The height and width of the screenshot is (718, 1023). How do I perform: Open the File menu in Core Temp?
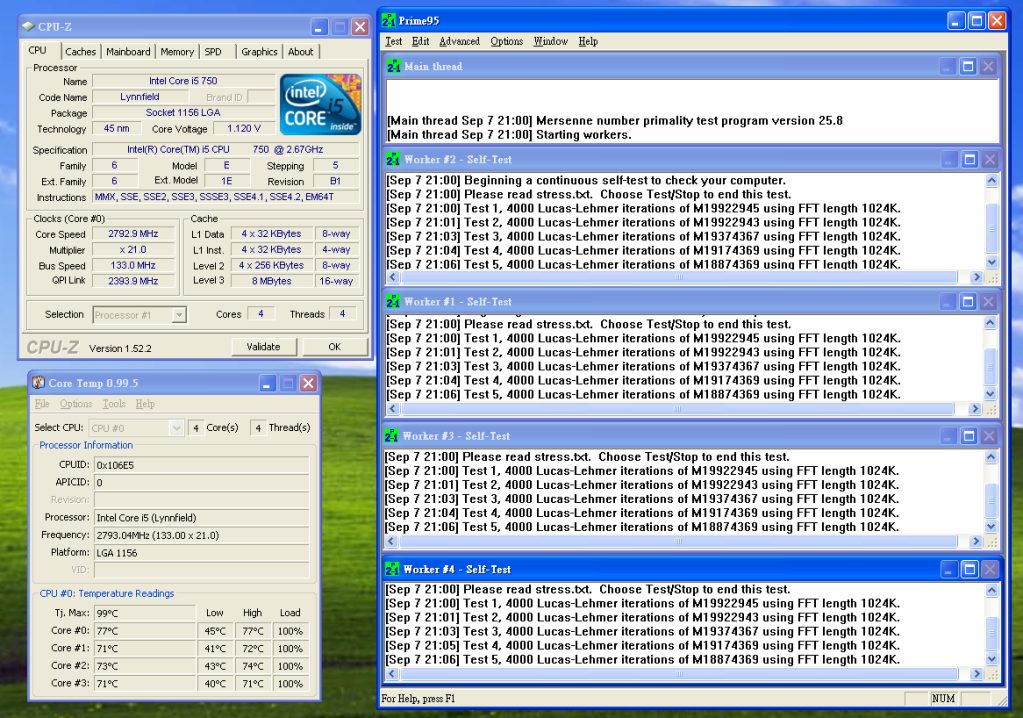[42, 404]
